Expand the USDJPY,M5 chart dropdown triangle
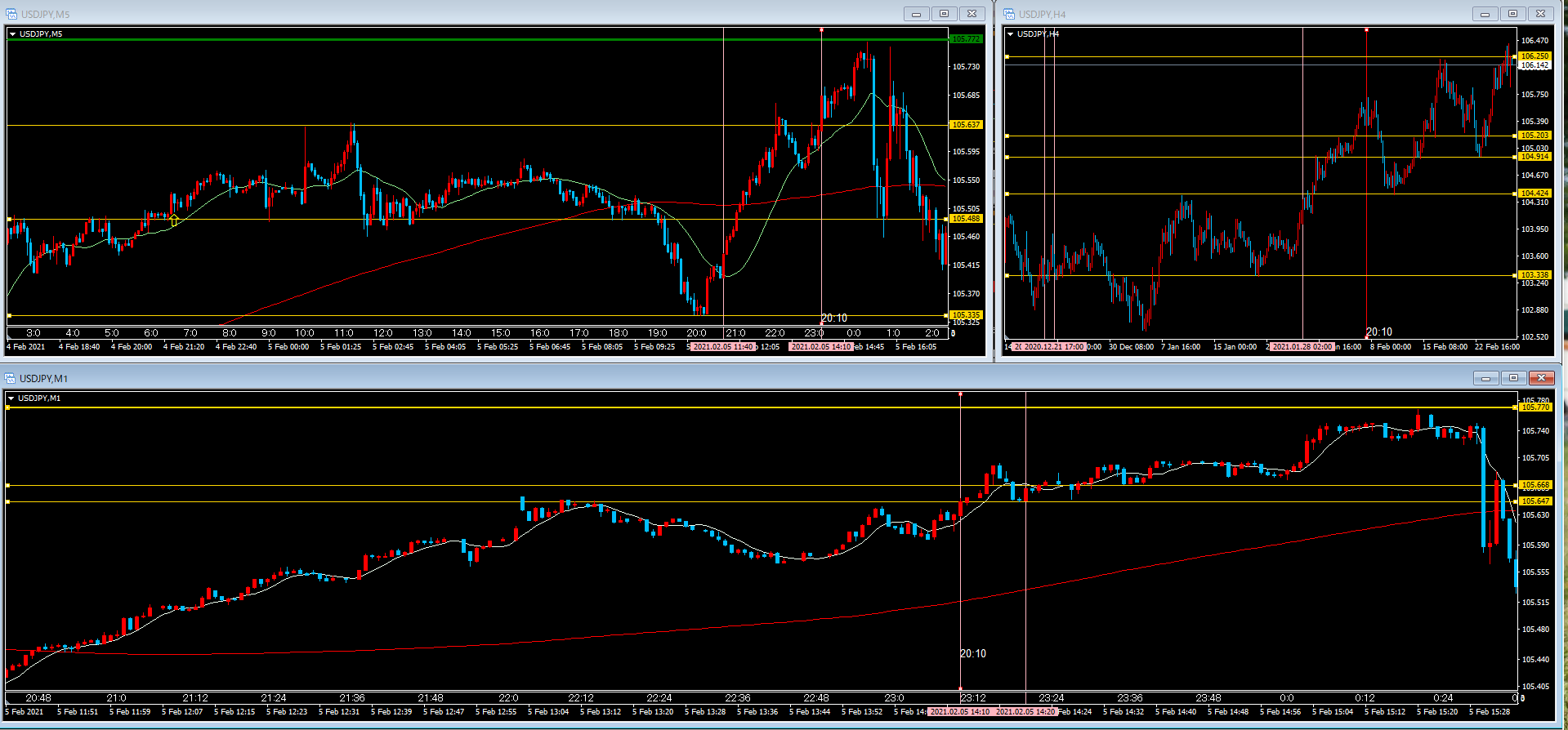 click(x=13, y=34)
